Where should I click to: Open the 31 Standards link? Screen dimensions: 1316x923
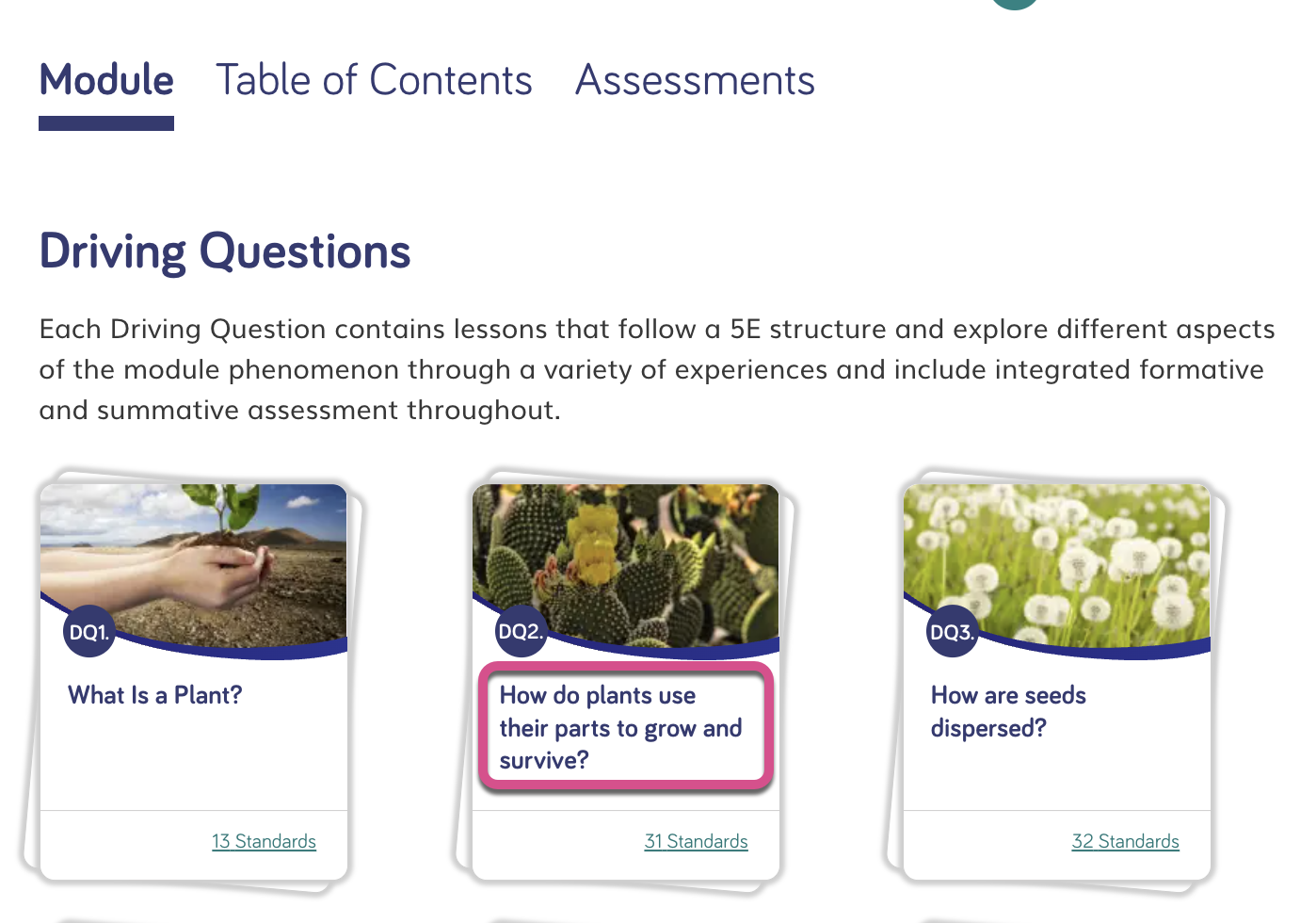[x=696, y=841]
